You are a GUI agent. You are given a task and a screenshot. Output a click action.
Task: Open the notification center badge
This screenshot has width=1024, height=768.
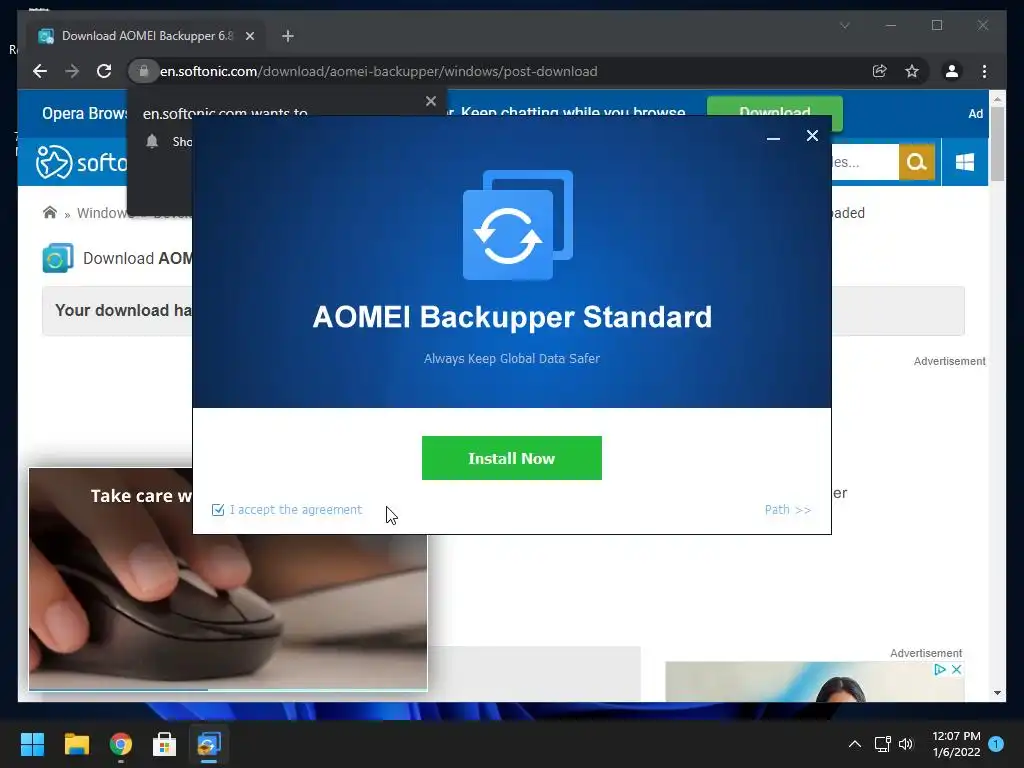(x=996, y=743)
